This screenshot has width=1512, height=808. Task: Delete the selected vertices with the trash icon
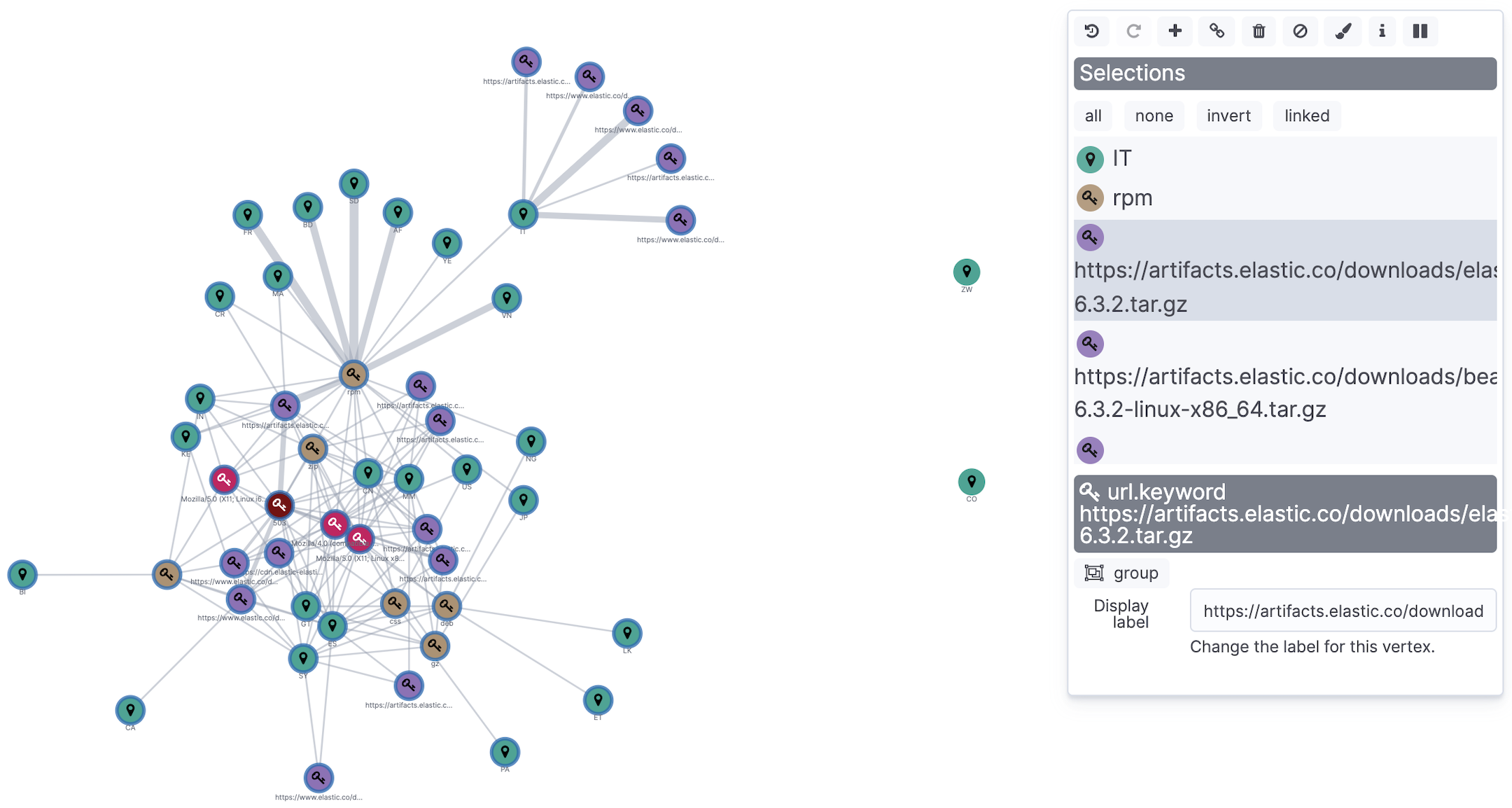(x=1259, y=31)
